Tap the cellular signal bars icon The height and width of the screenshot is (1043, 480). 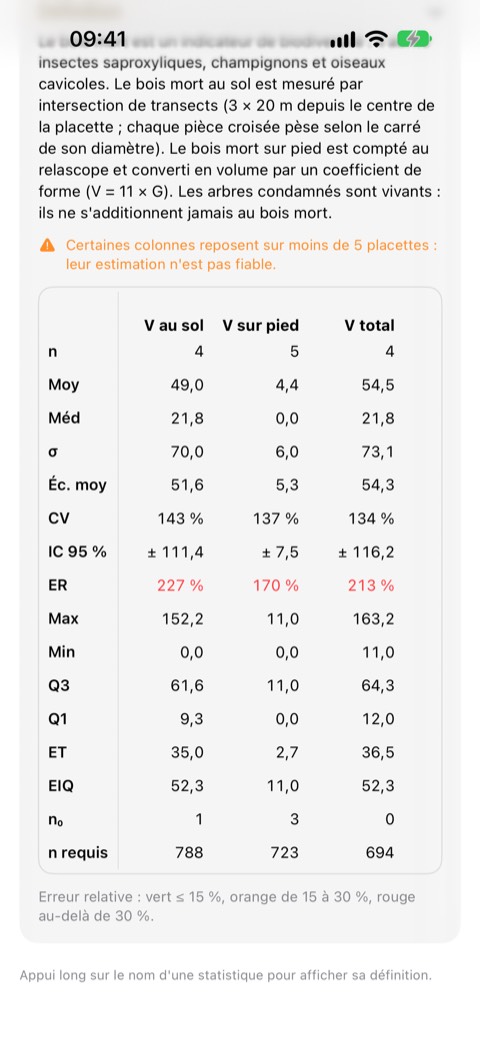pyautogui.click(x=343, y=40)
